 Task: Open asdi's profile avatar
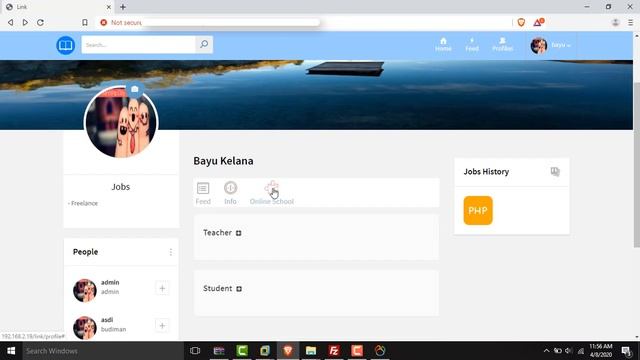point(84,327)
